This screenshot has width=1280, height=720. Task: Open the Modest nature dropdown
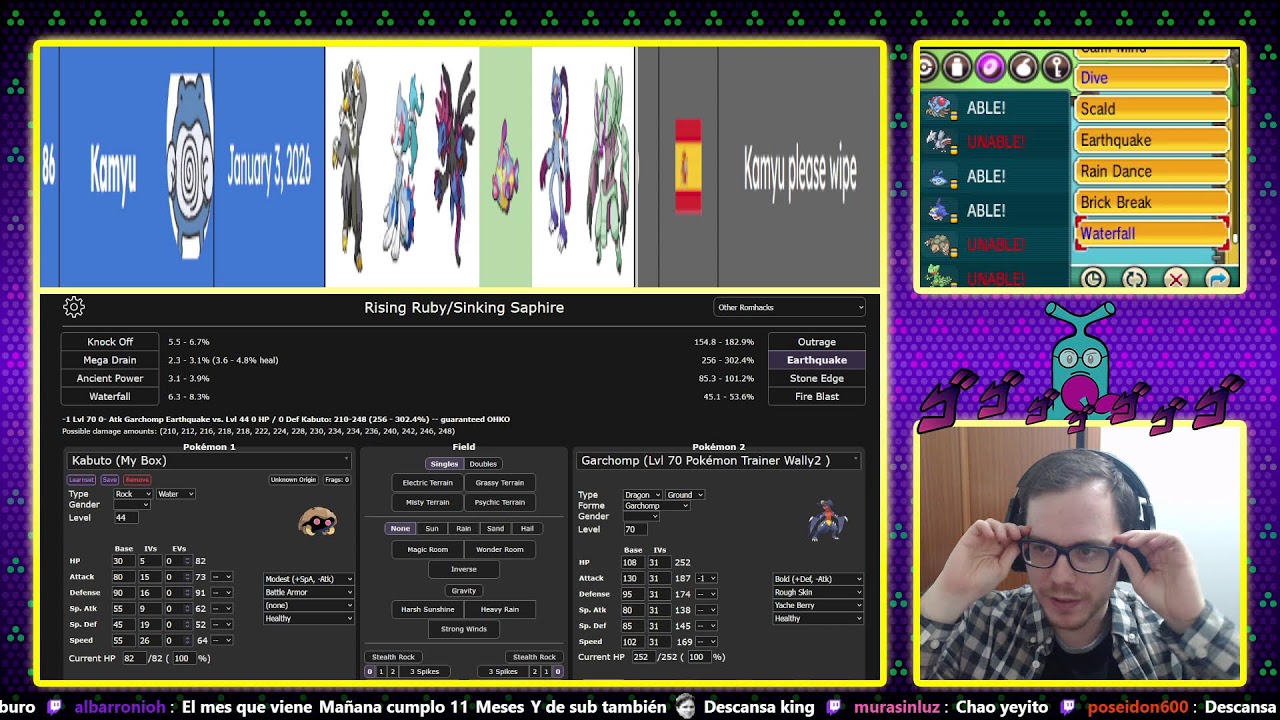(x=308, y=579)
